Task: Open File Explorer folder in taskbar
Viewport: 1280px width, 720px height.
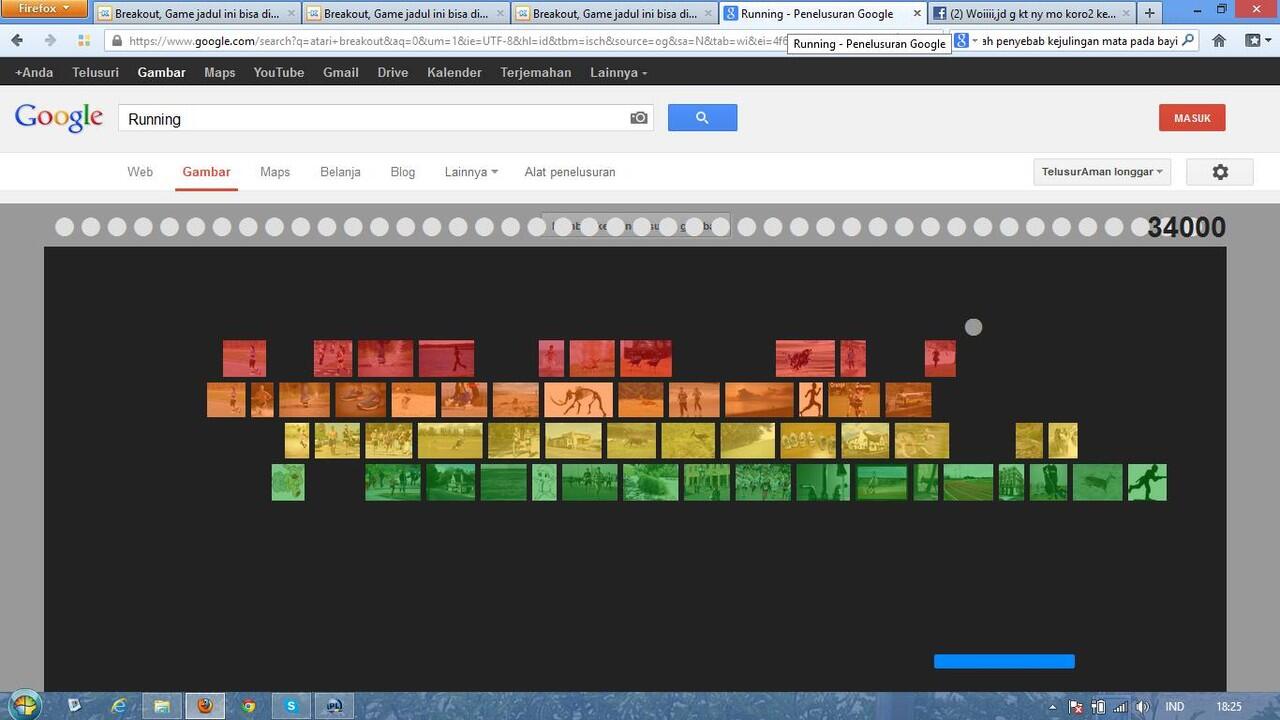Action: pyautogui.click(x=162, y=706)
